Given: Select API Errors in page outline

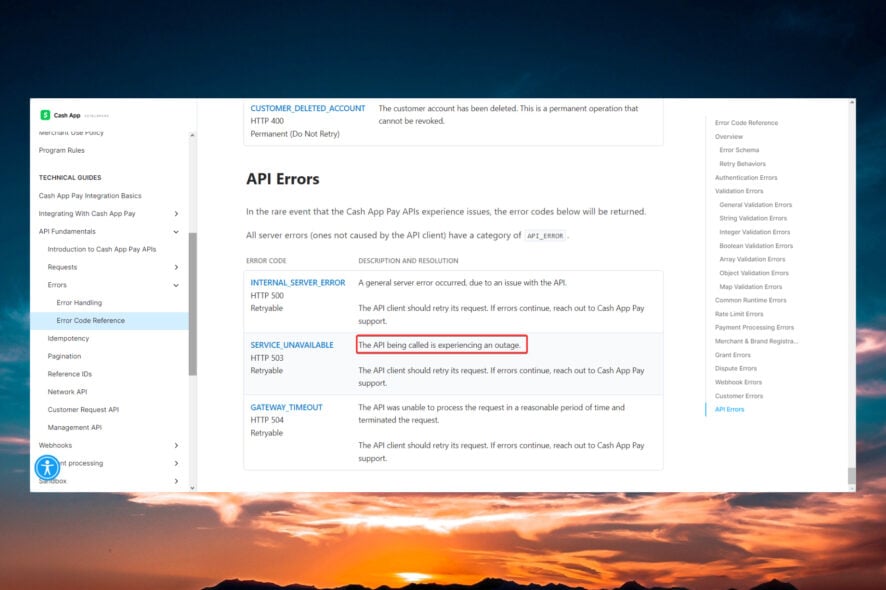Looking at the screenshot, I should [729, 409].
